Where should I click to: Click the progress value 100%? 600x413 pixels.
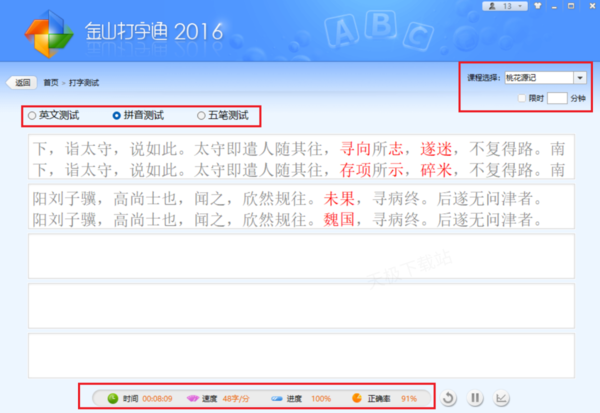(x=321, y=399)
